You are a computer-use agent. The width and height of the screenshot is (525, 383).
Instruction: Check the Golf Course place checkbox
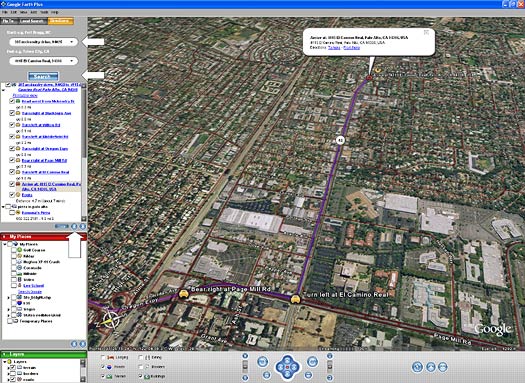(x=14, y=250)
